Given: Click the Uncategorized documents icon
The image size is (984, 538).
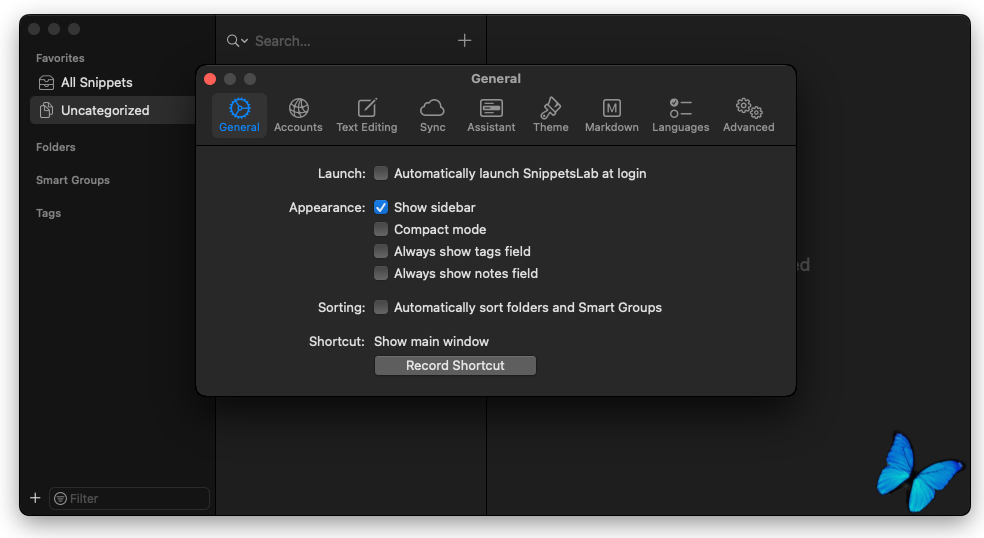Looking at the screenshot, I should pyautogui.click(x=46, y=110).
